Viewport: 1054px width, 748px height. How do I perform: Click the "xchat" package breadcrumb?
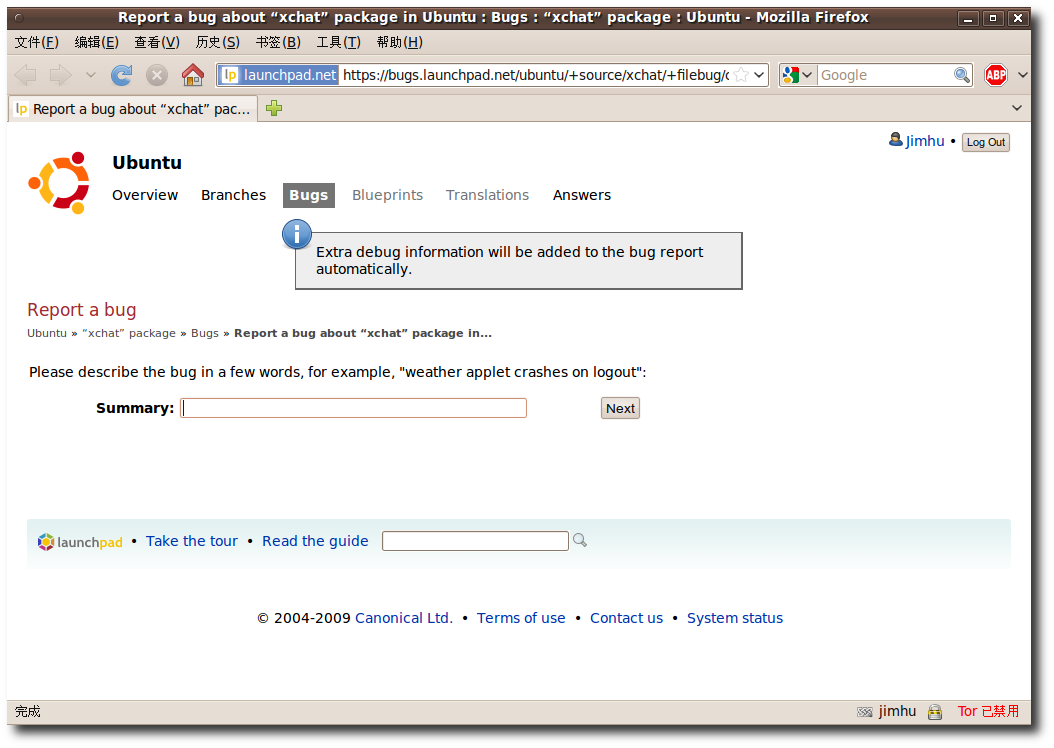click(128, 333)
